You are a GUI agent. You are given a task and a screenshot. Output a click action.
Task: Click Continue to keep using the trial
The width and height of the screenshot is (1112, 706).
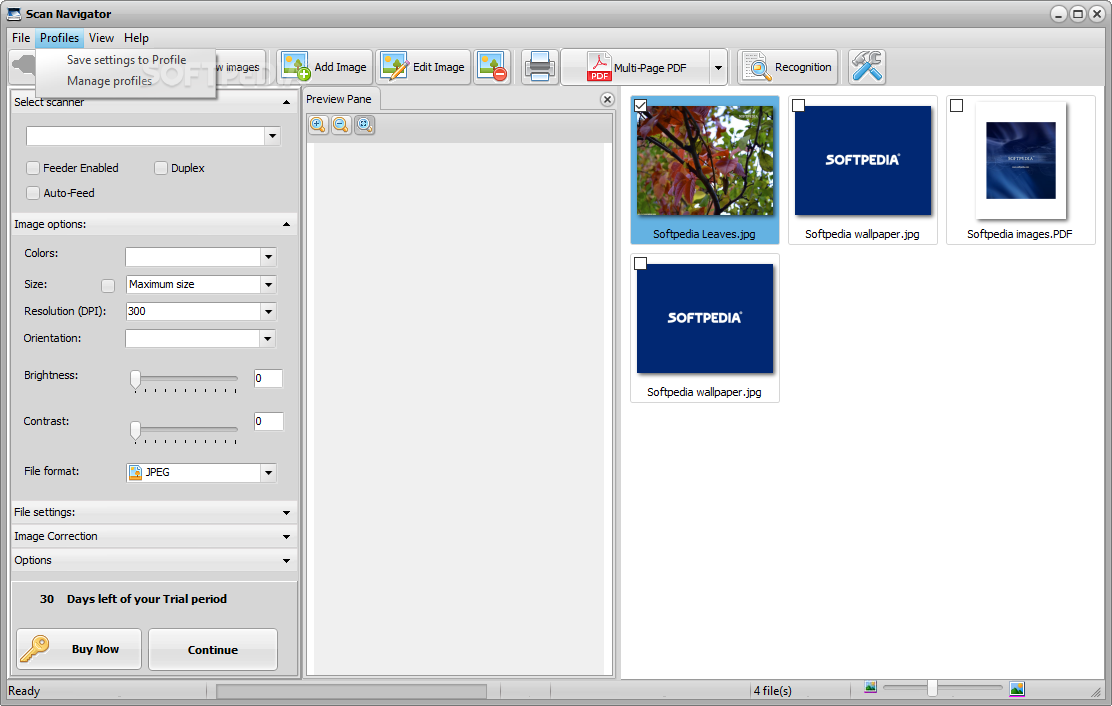pos(213,649)
